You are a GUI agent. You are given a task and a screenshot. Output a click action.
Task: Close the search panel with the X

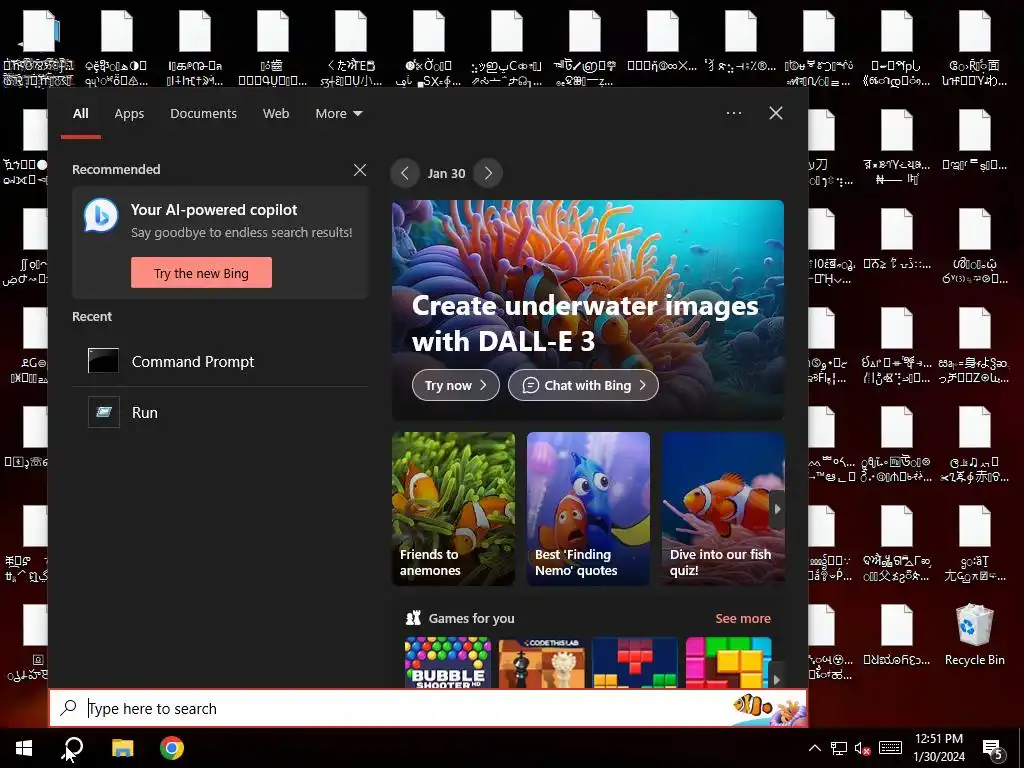776,113
